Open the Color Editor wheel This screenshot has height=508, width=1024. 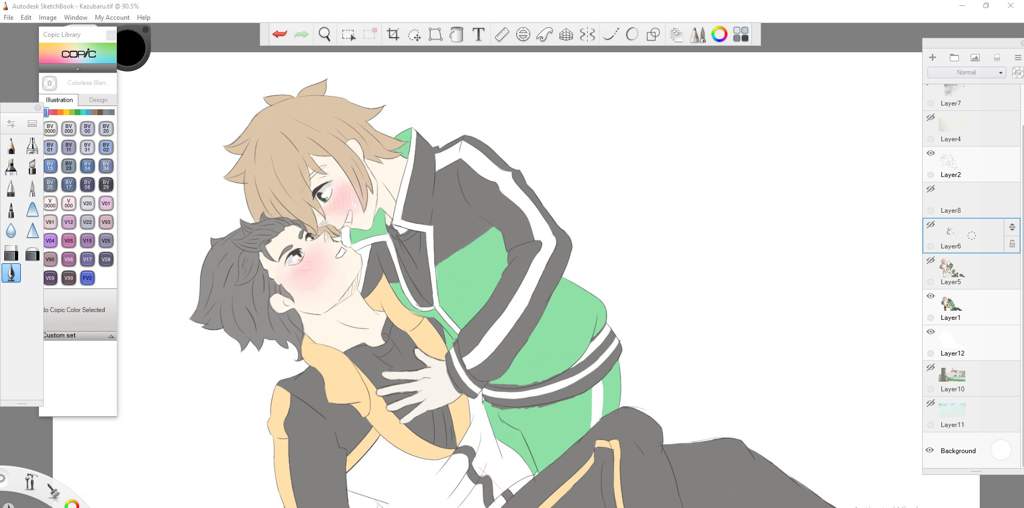pyautogui.click(x=720, y=35)
